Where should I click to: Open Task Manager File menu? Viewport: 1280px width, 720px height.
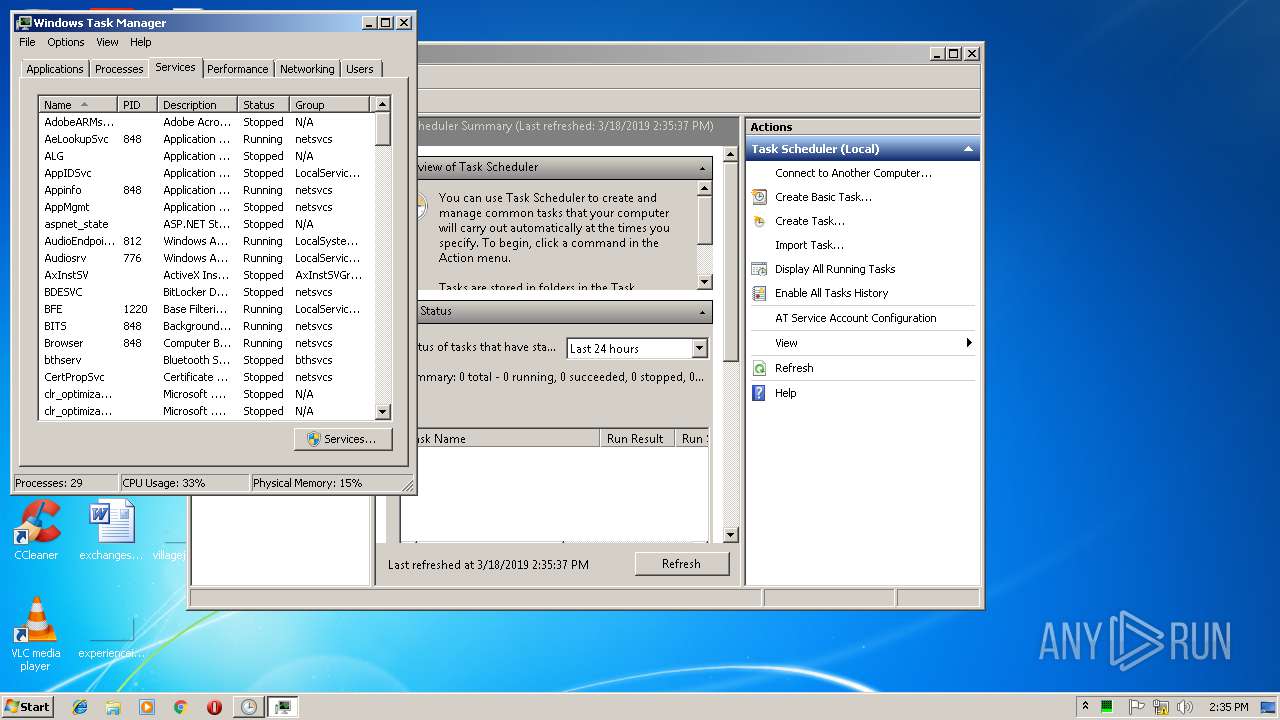coord(27,42)
